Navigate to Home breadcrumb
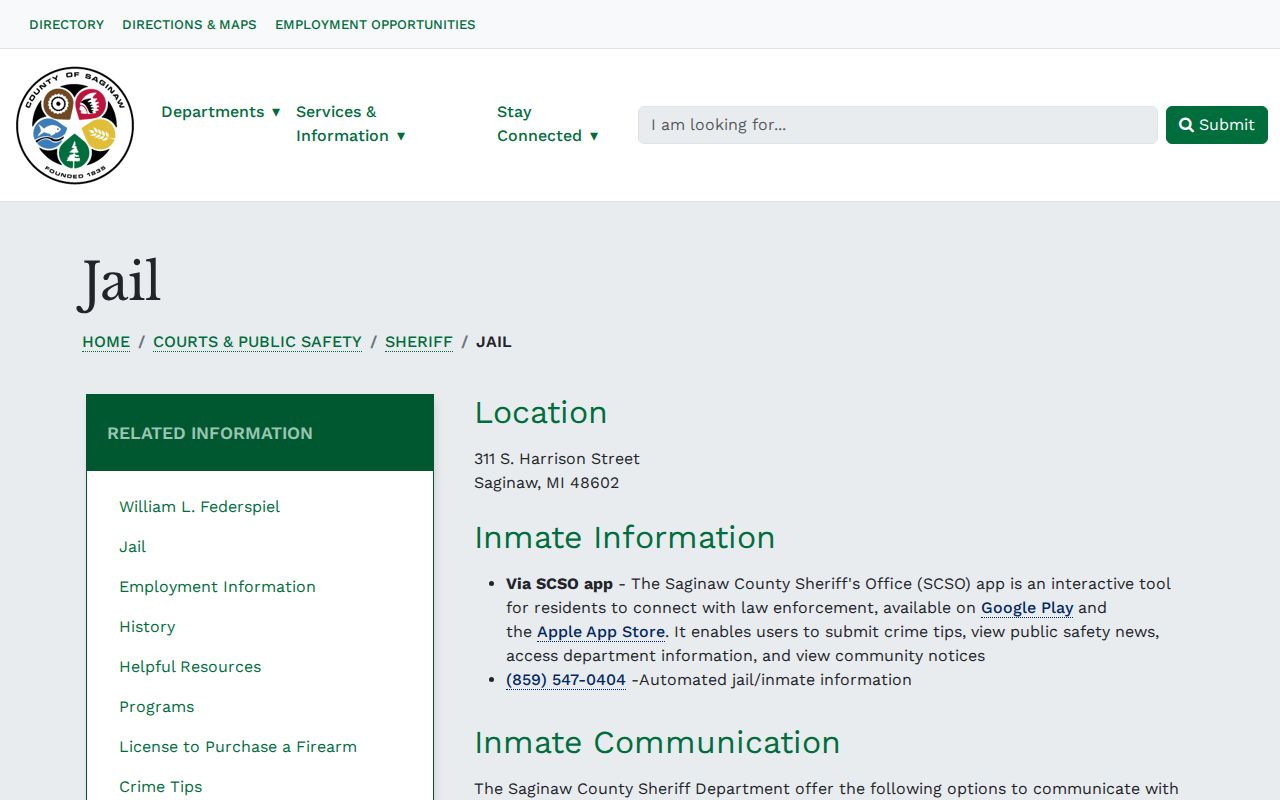Screen dimensions: 1280x800 106,342
